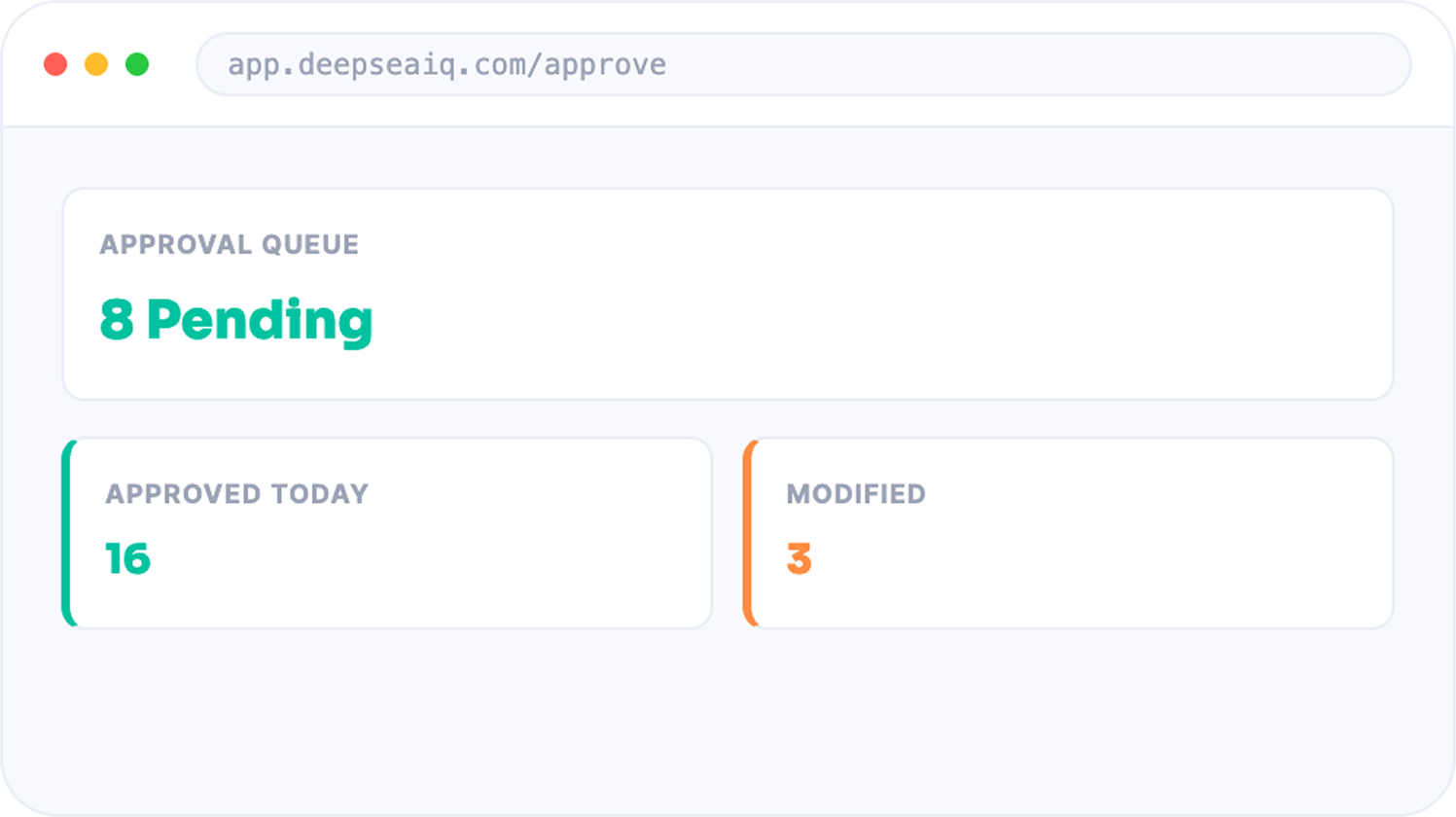Click the orange accent bar on Modified
The image size is (1456, 817).
click(x=748, y=533)
